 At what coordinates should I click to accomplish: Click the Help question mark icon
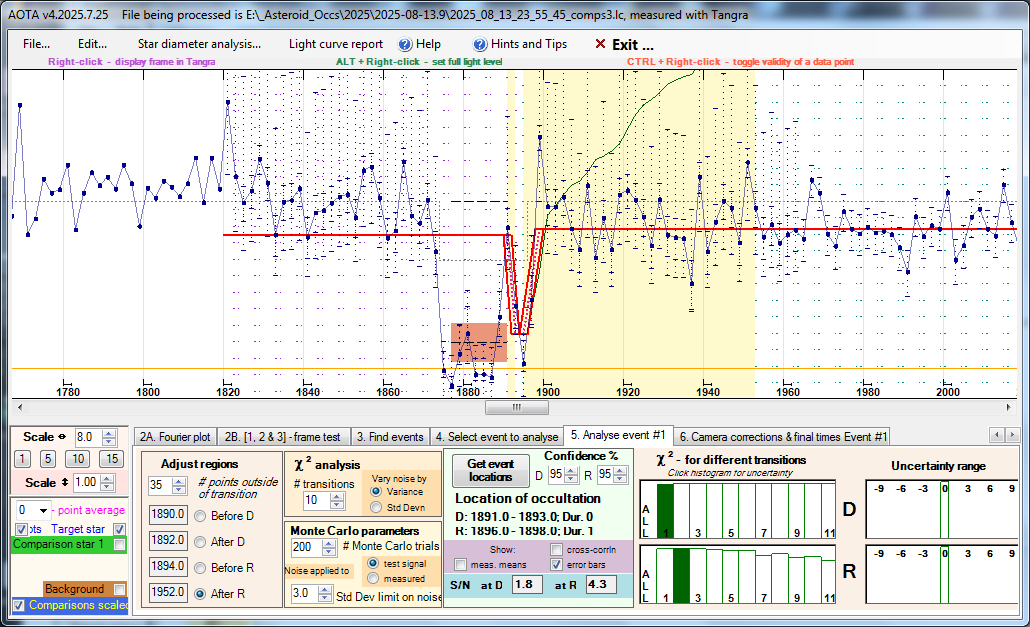pyautogui.click(x=405, y=44)
